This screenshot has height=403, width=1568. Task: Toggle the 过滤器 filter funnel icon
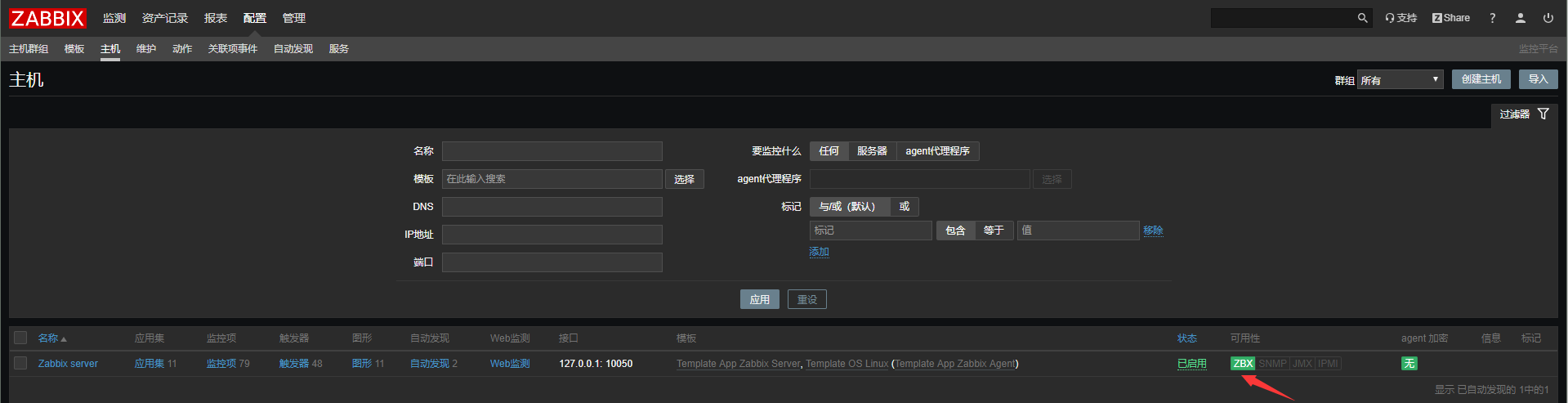(1543, 114)
